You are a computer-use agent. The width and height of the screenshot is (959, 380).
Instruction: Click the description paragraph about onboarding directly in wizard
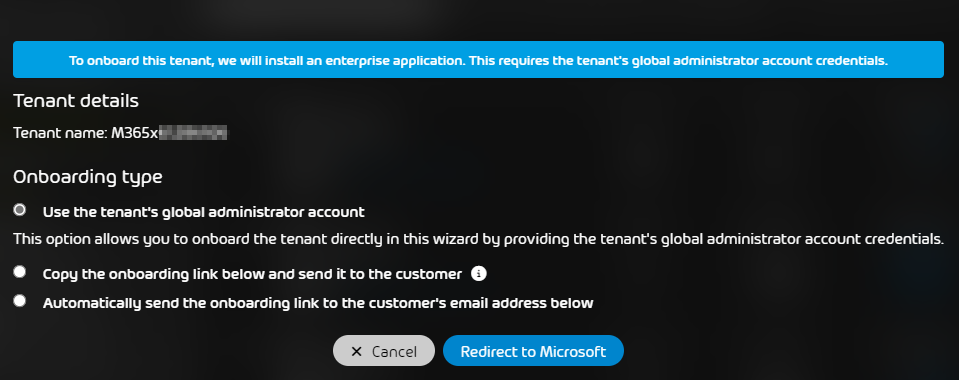click(x=478, y=239)
